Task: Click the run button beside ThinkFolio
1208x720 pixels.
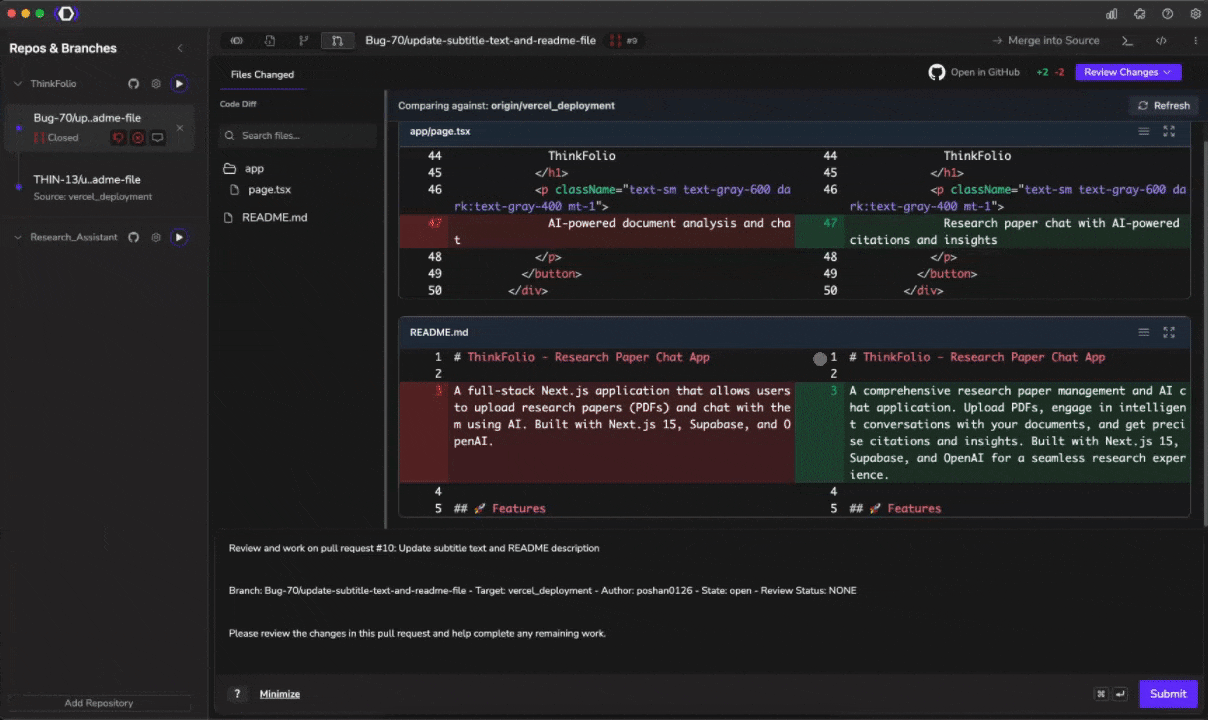Action: (178, 83)
